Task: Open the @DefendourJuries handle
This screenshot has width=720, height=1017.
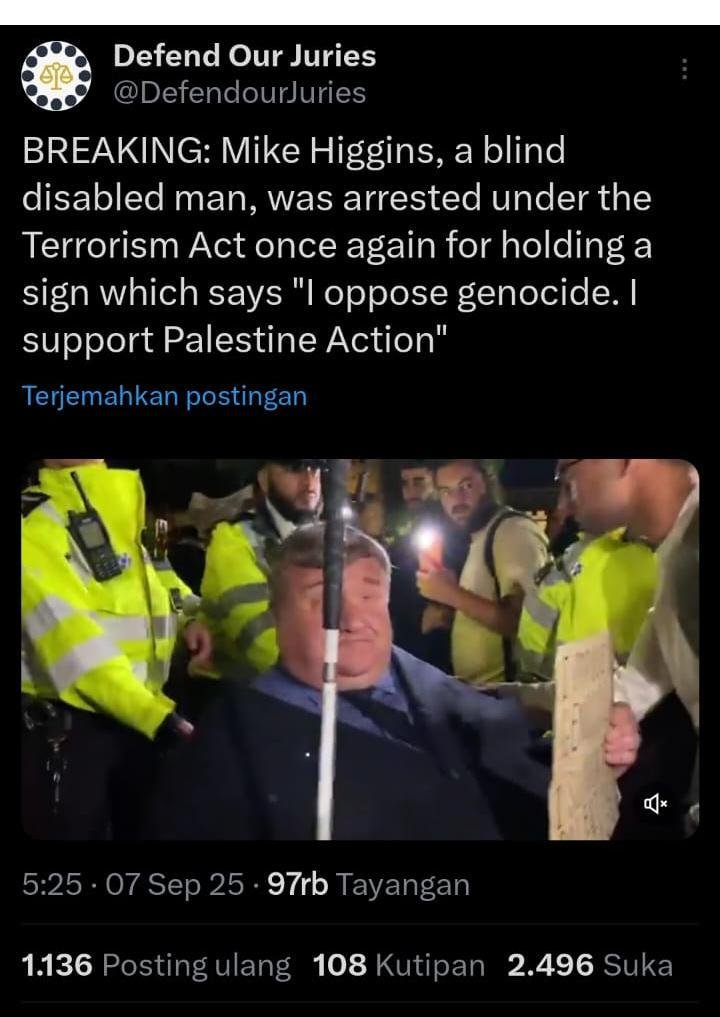Action: (239, 93)
